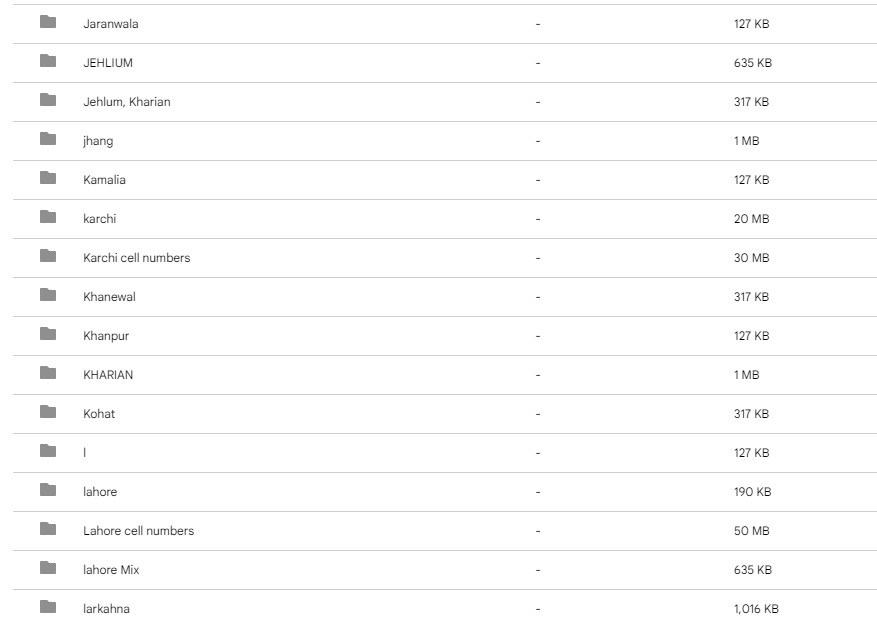Select the KHARIAN folder icon
Screen dimensions: 877x630
tap(48, 373)
